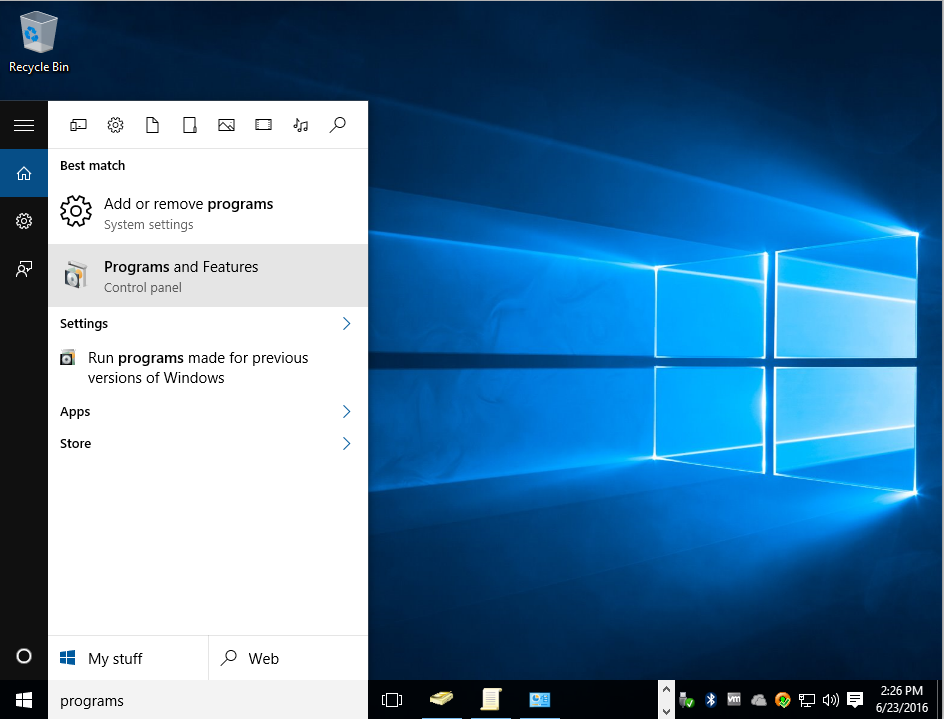Viewport: 944px width, 719px height.
Task: Click the System settings subtitle
Action: pyautogui.click(x=149, y=225)
